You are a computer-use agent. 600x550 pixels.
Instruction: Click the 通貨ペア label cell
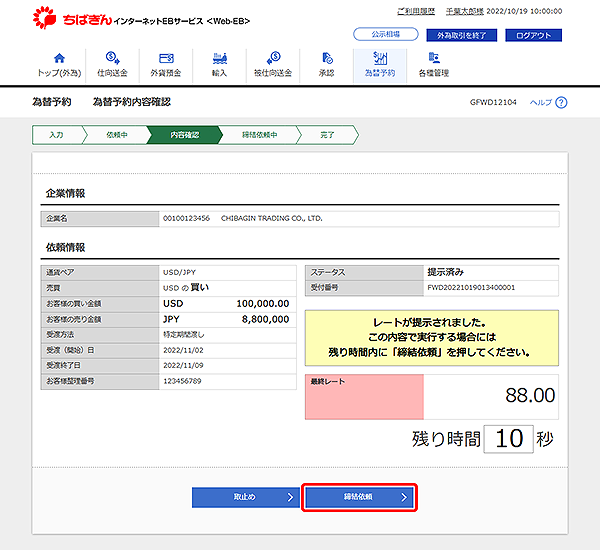tap(100, 273)
